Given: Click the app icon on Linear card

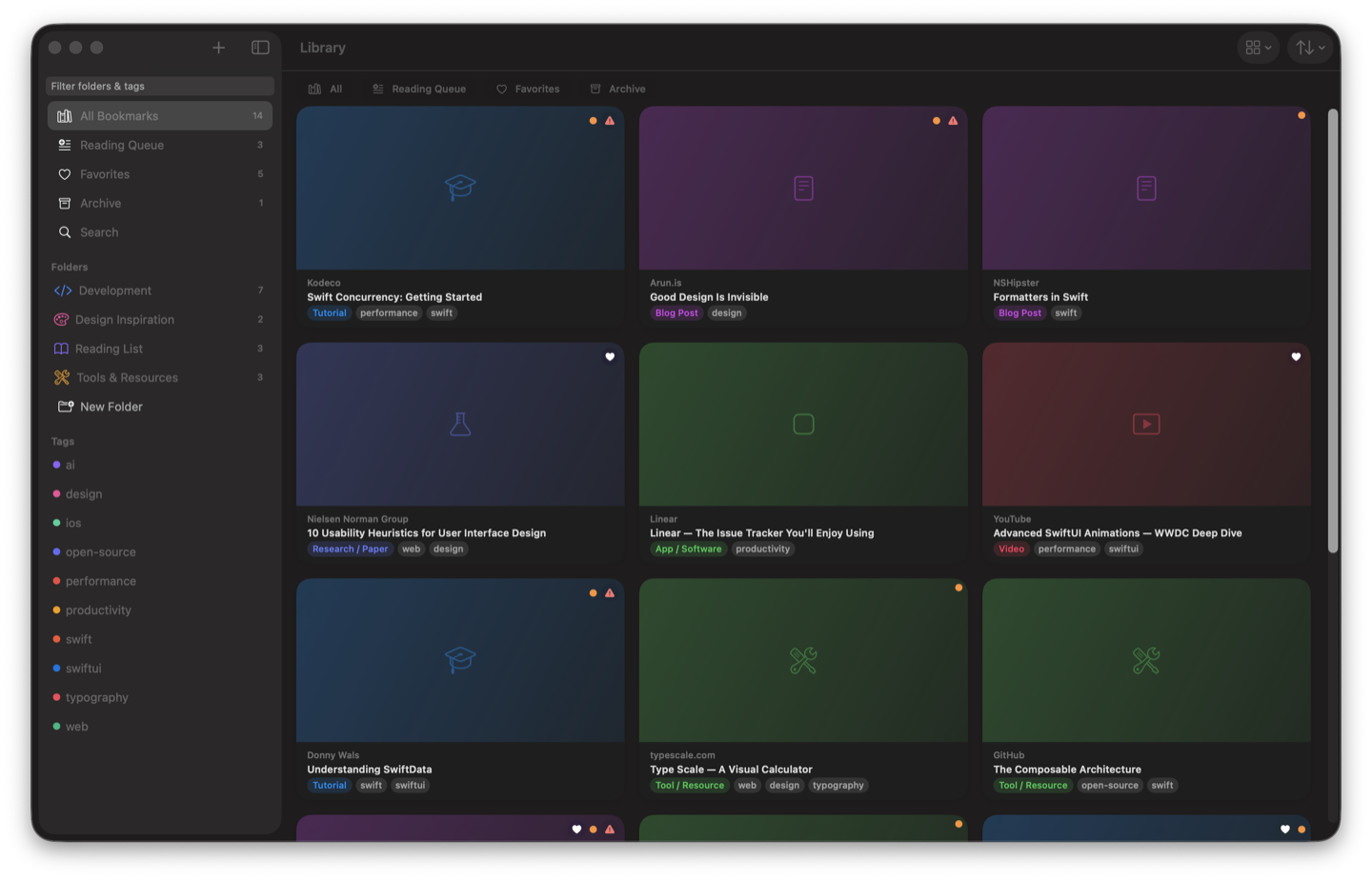Looking at the screenshot, I should pos(803,424).
